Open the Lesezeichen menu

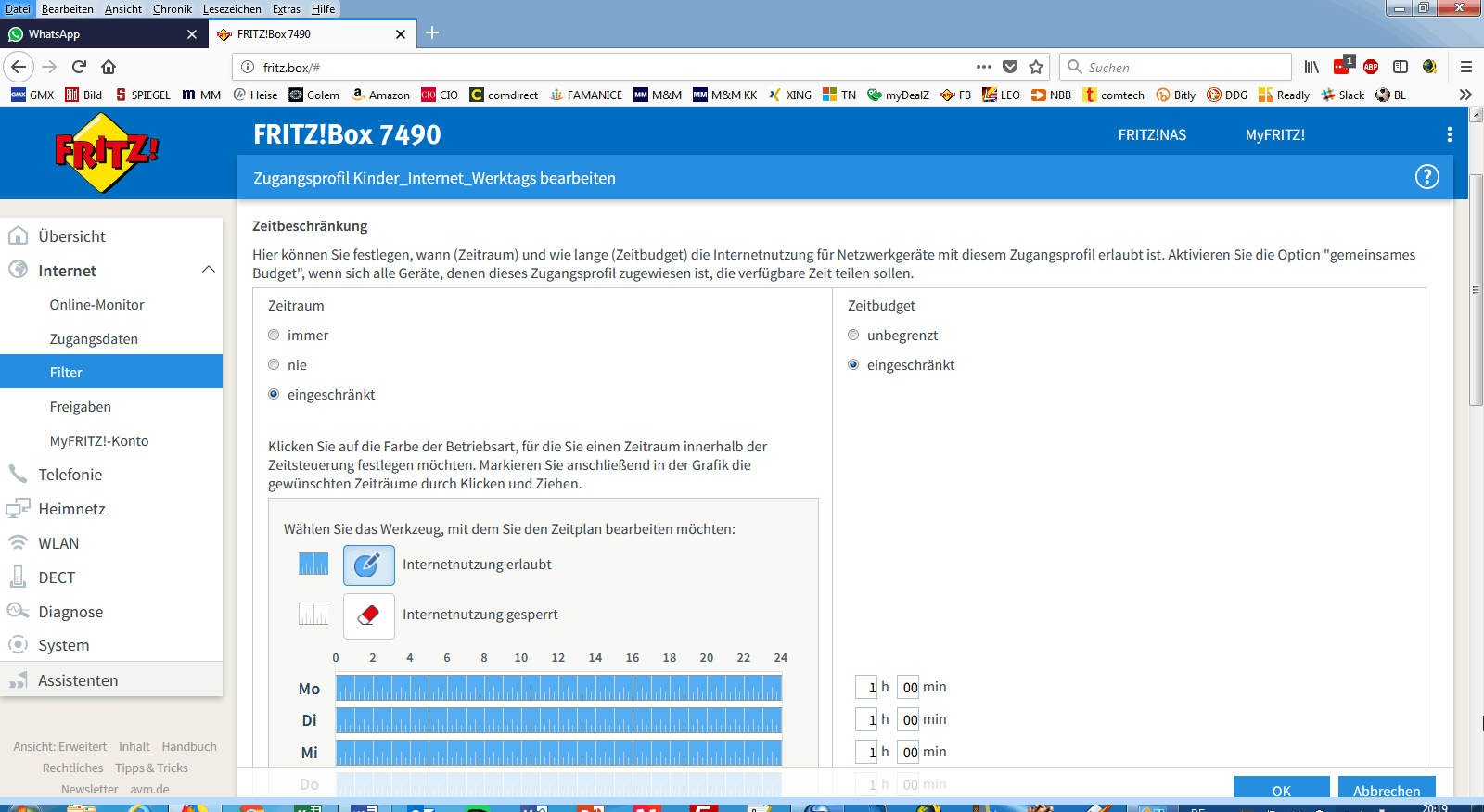click(x=232, y=8)
